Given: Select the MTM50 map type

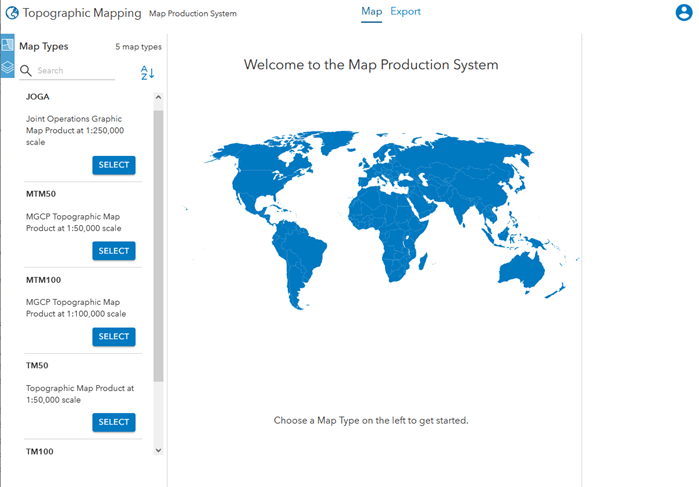Looking at the screenshot, I should pyautogui.click(x=113, y=251).
